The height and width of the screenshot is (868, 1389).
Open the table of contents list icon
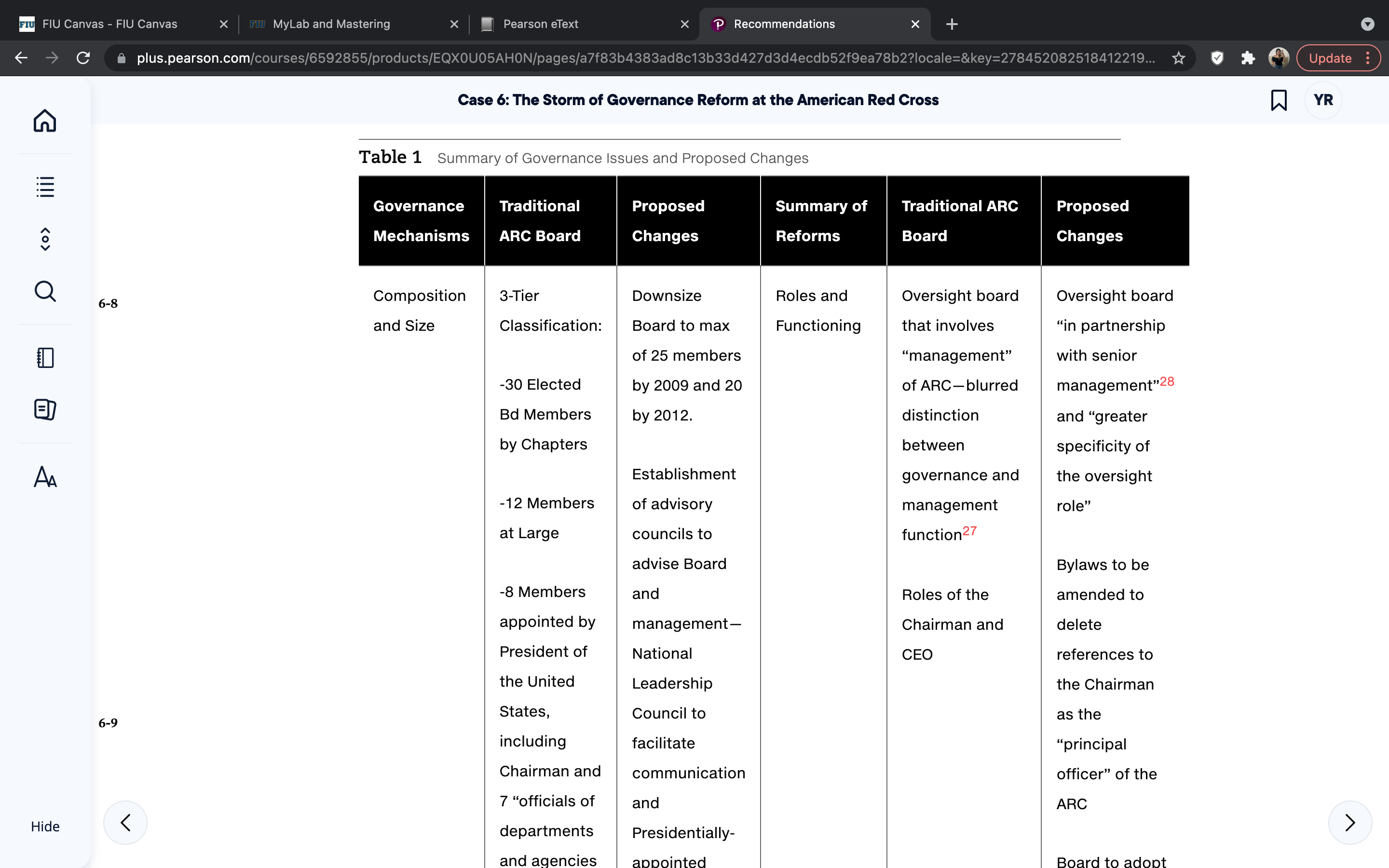point(45,187)
